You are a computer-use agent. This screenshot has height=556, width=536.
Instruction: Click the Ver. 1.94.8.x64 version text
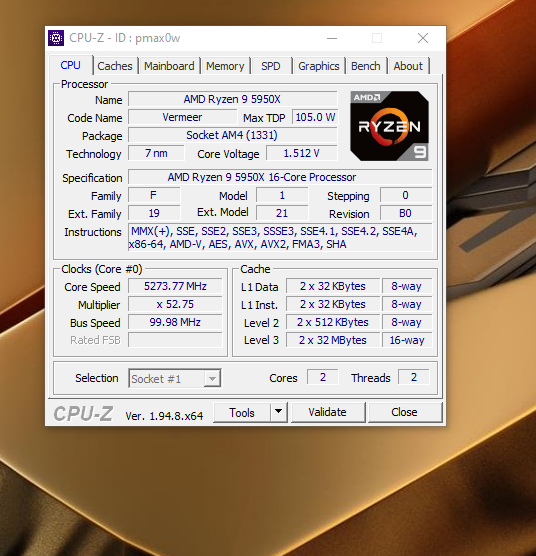click(x=164, y=416)
